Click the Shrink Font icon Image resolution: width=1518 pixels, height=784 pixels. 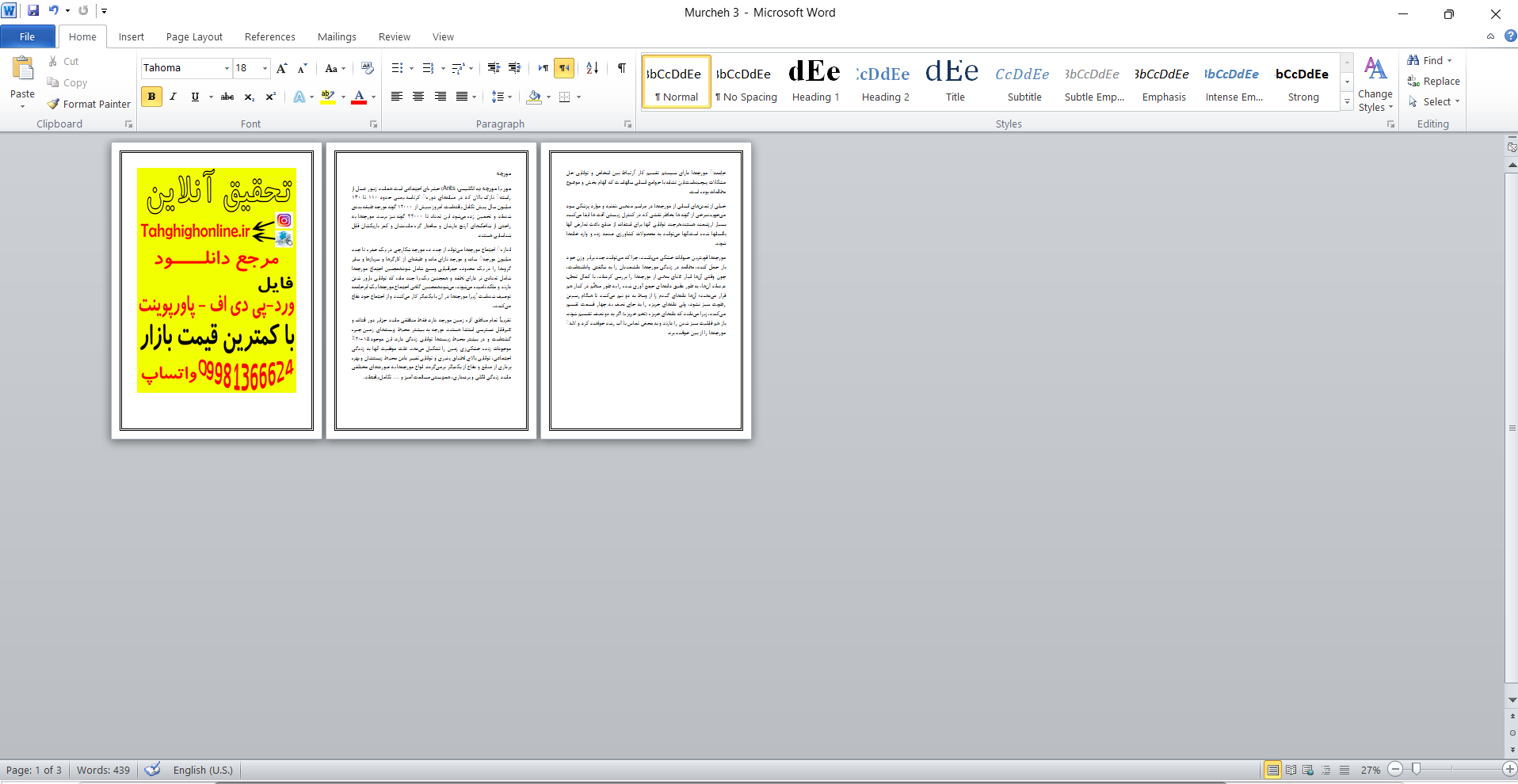[302, 68]
